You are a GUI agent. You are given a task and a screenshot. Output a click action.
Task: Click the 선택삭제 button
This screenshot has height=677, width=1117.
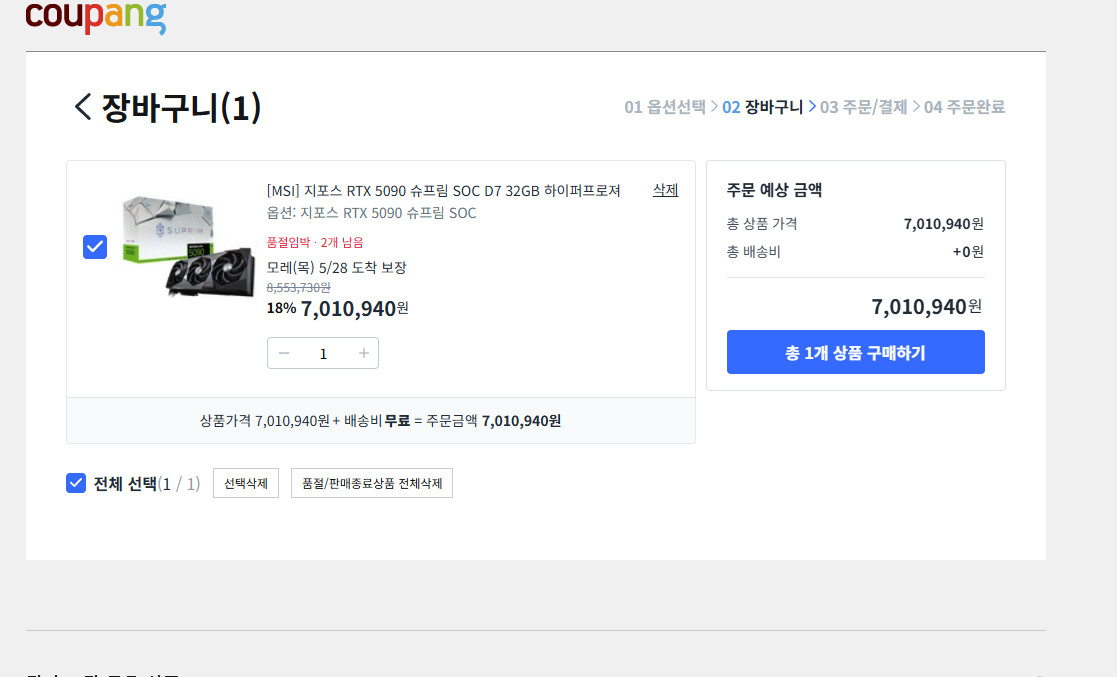click(x=246, y=483)
